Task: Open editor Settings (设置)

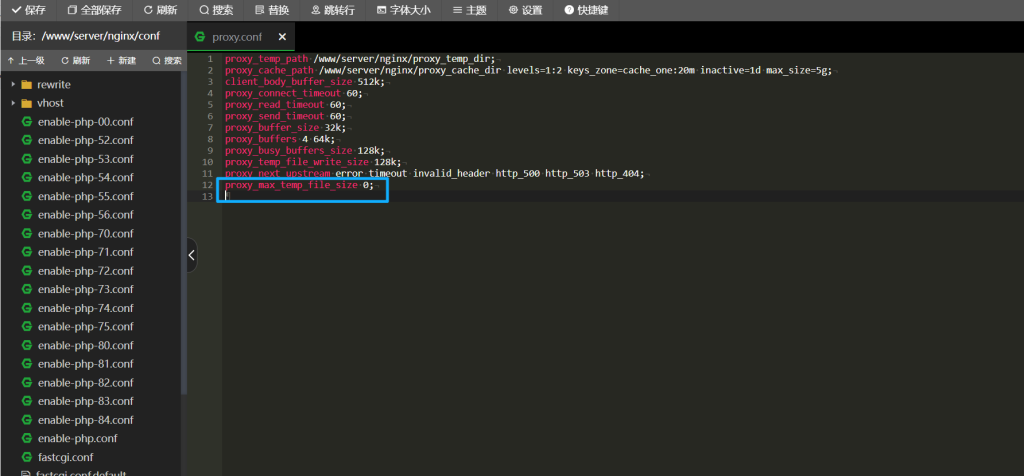Action: [x=525, y=10]
